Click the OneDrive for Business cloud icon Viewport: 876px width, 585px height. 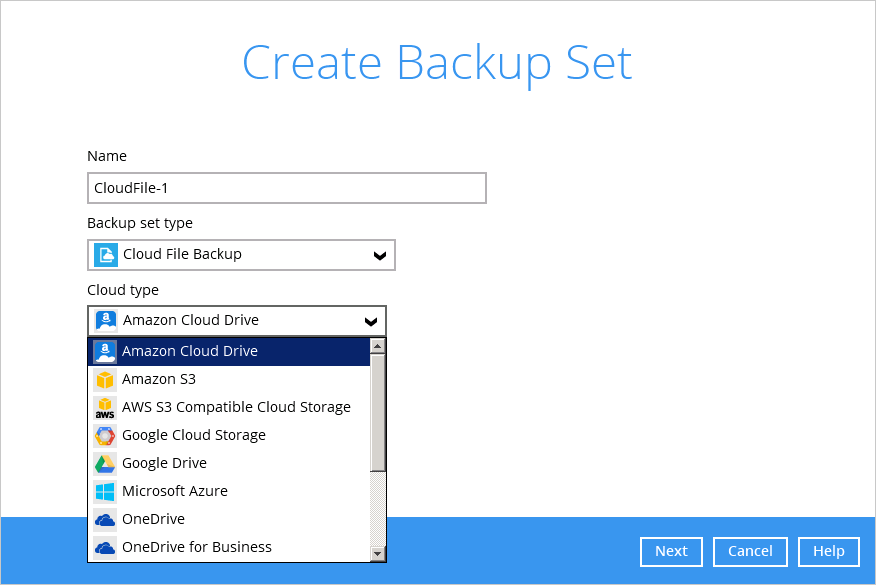click(105, 547)
